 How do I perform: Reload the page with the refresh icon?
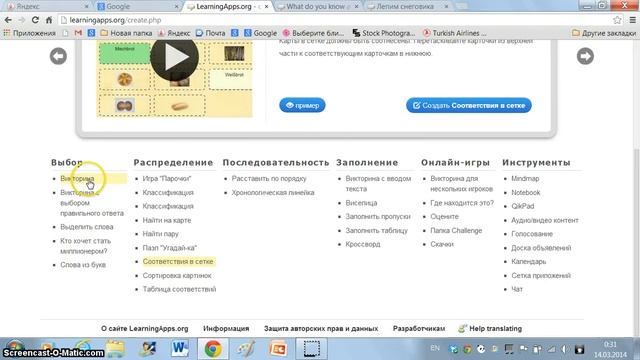click(x=35, y=20)
